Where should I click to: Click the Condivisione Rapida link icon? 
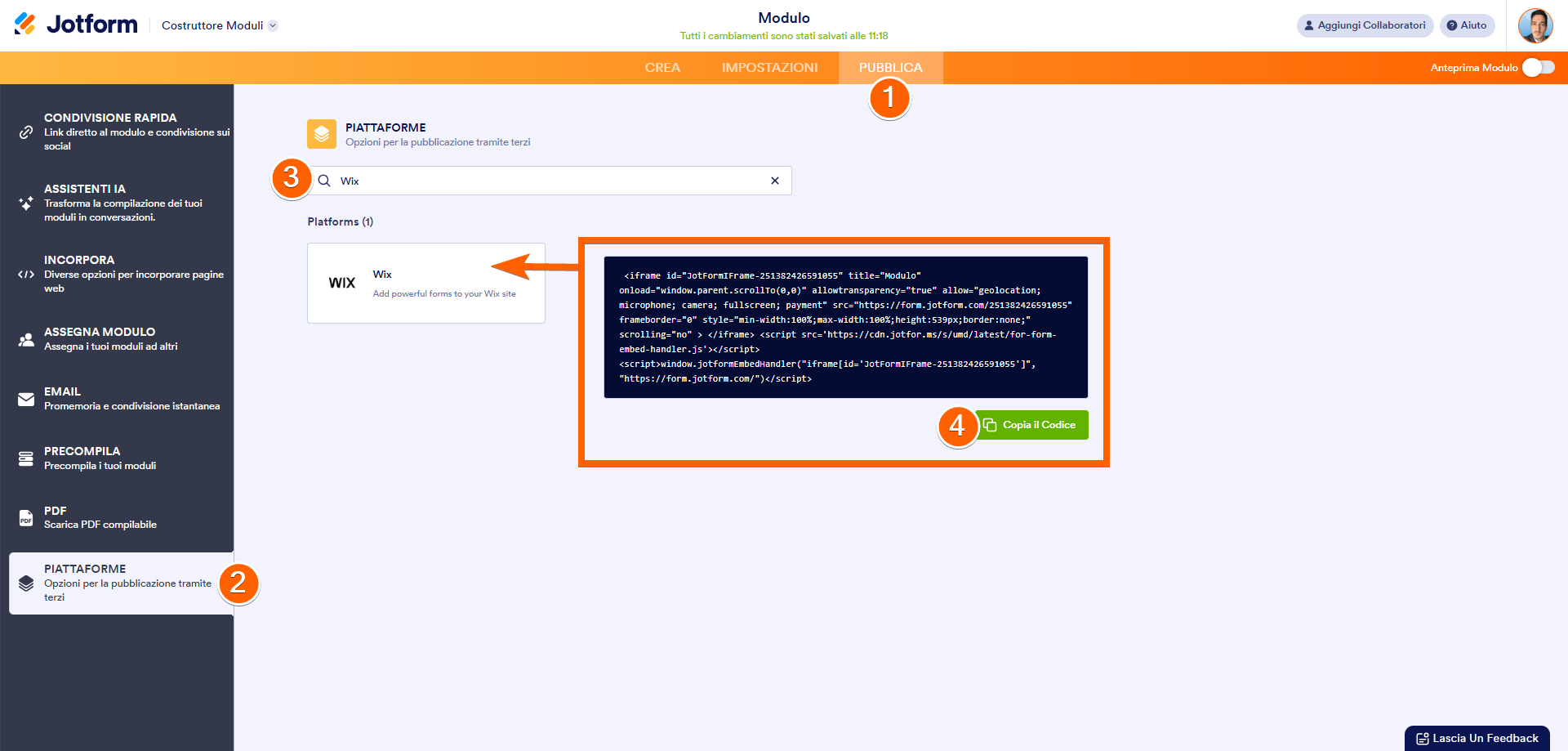(26, 132)
